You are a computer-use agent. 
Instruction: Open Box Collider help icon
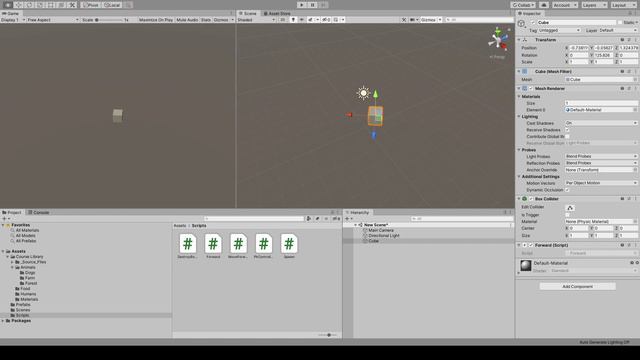(622, 199)
